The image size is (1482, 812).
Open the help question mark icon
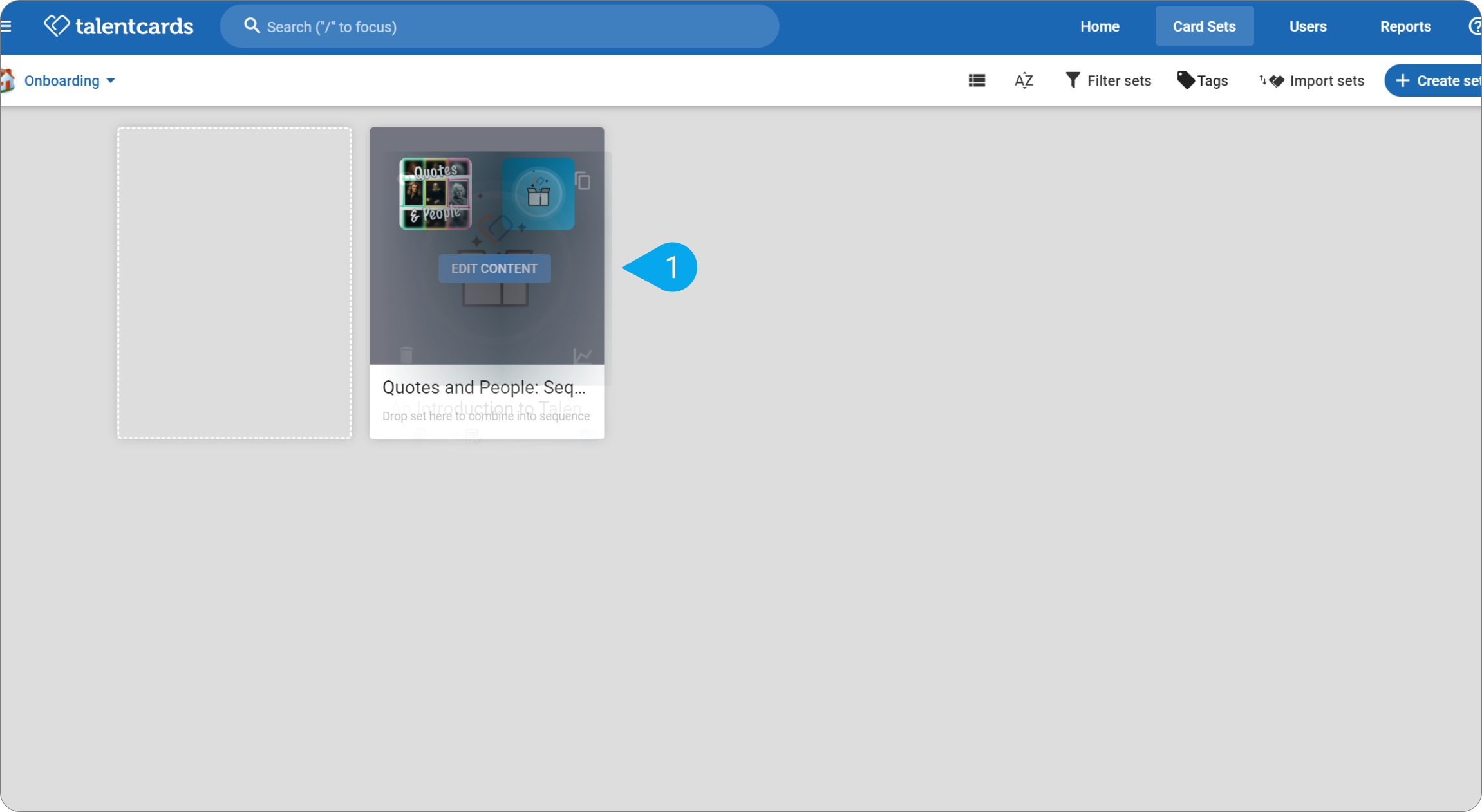[1474, 26]
